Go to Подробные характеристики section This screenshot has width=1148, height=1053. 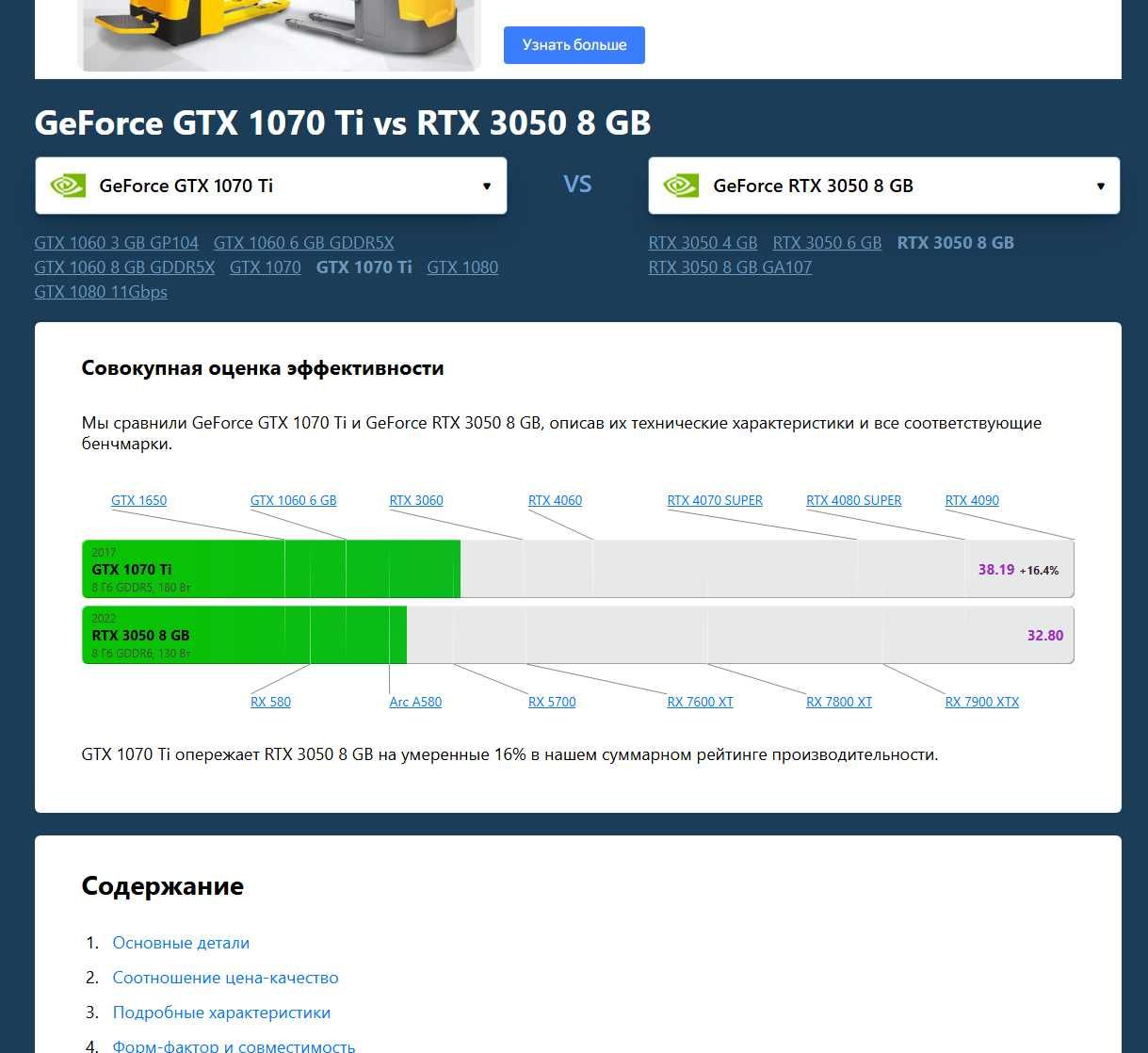pos(221,1012)
